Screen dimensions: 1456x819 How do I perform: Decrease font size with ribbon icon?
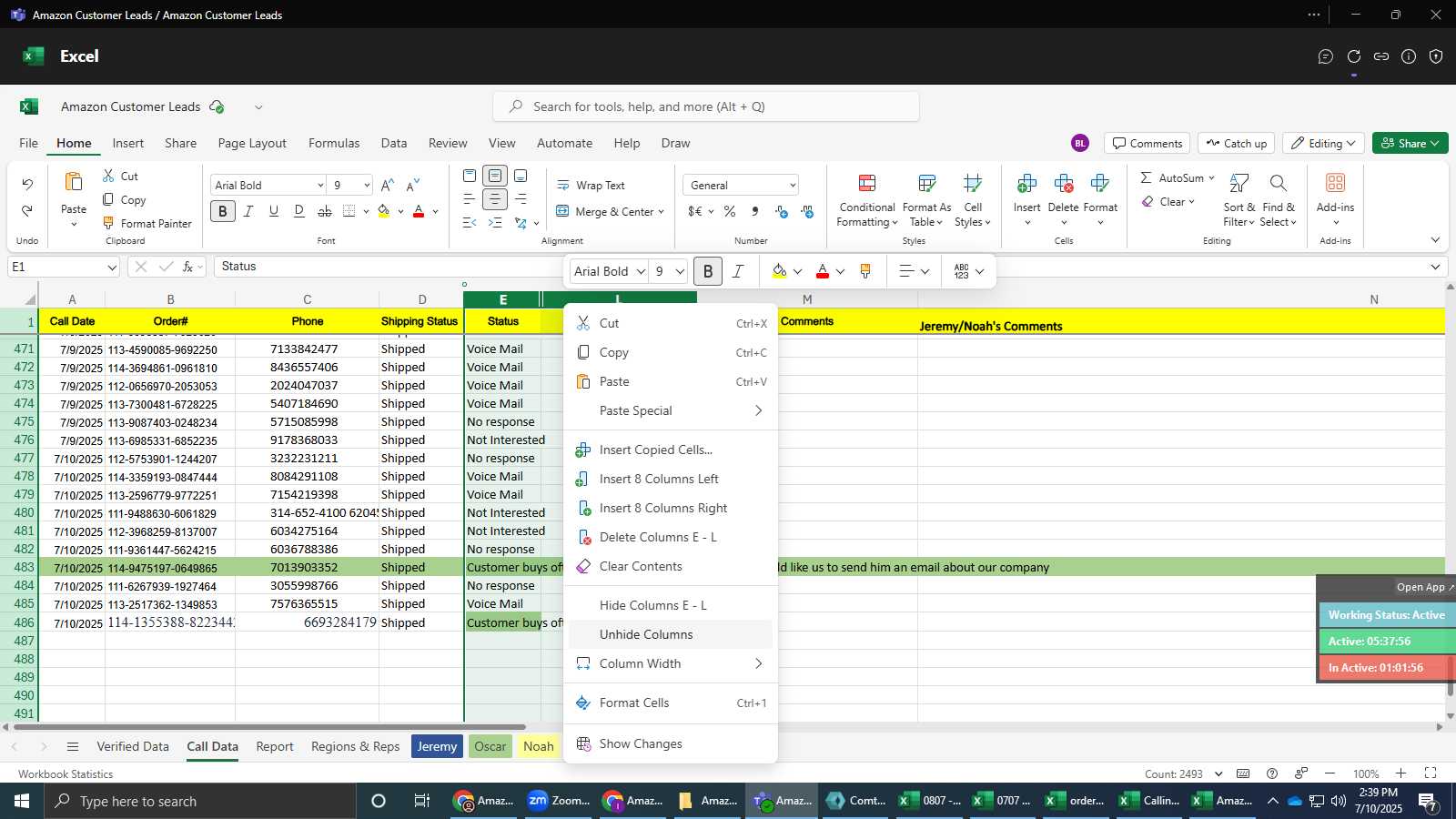[x=413, y=185]
